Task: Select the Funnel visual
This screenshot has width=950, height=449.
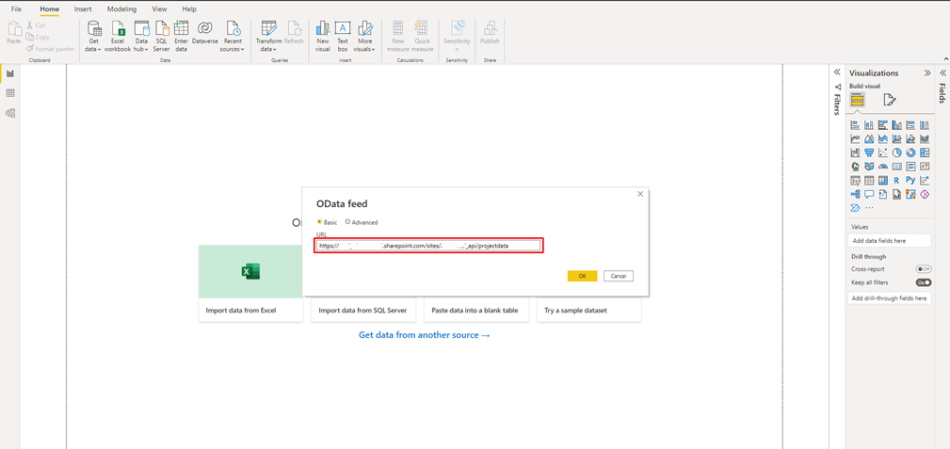Action: (x=869, y=152)
